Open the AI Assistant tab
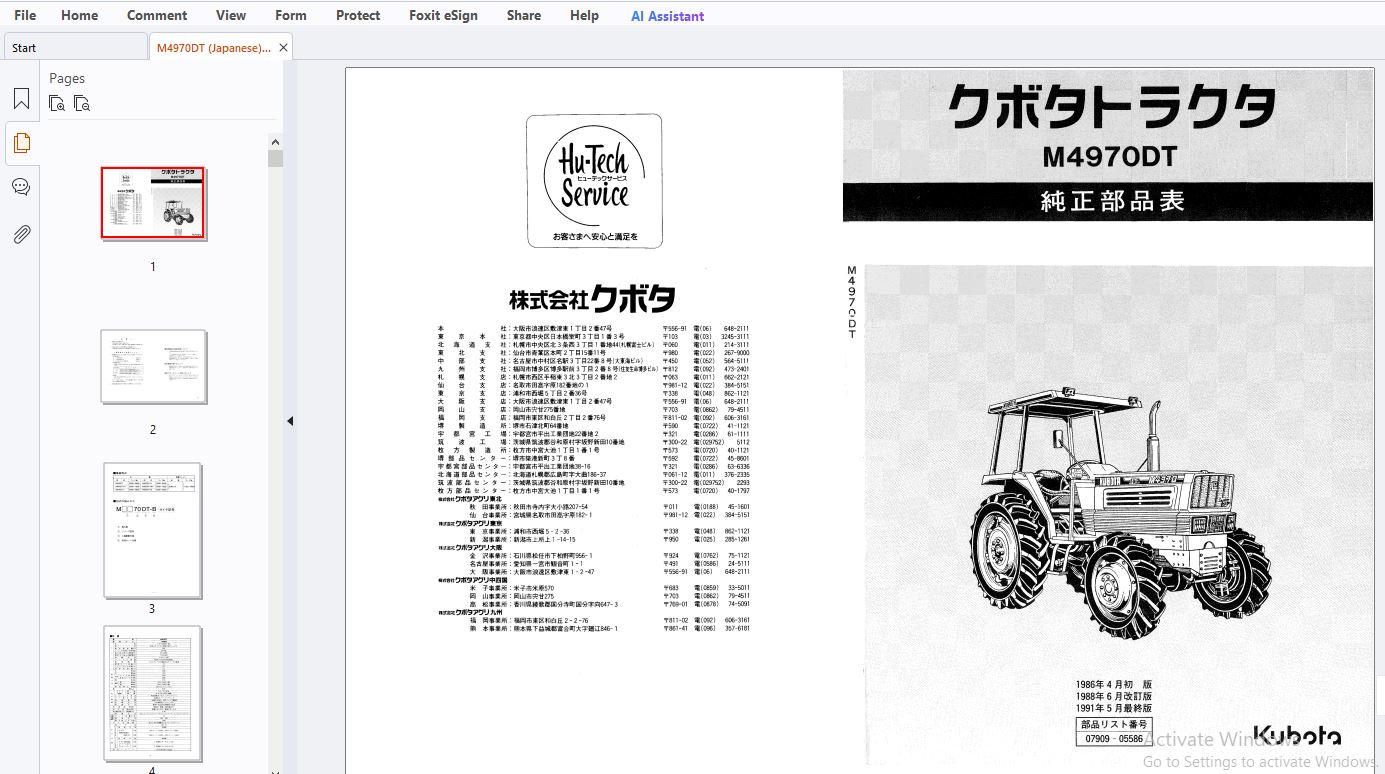 (x=668, y=16)
